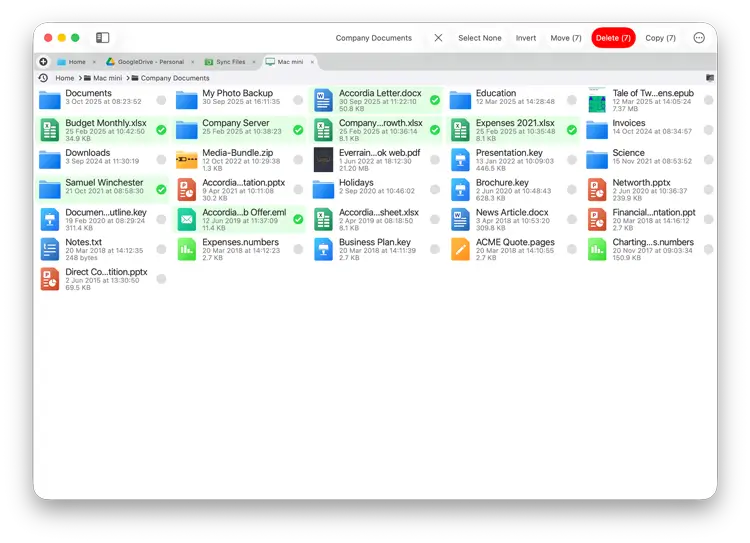Open the more options ellipsis menu
The image size is (750, 543).
699,38
